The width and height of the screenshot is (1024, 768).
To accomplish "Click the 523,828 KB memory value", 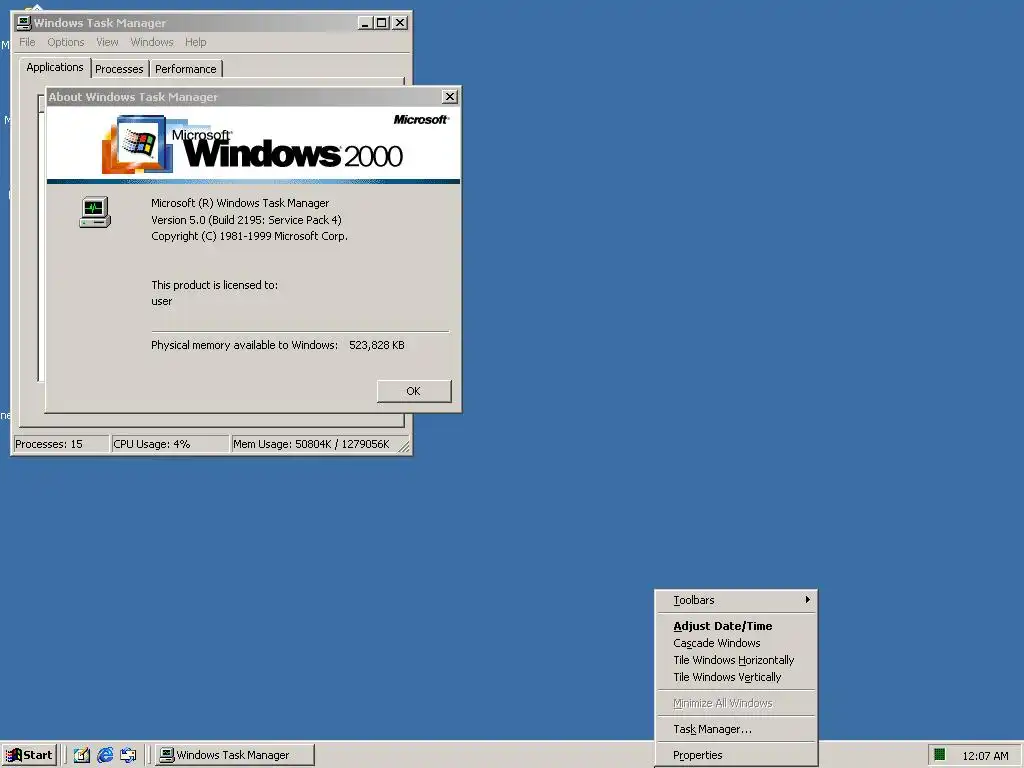I will [x=377, y=345].
